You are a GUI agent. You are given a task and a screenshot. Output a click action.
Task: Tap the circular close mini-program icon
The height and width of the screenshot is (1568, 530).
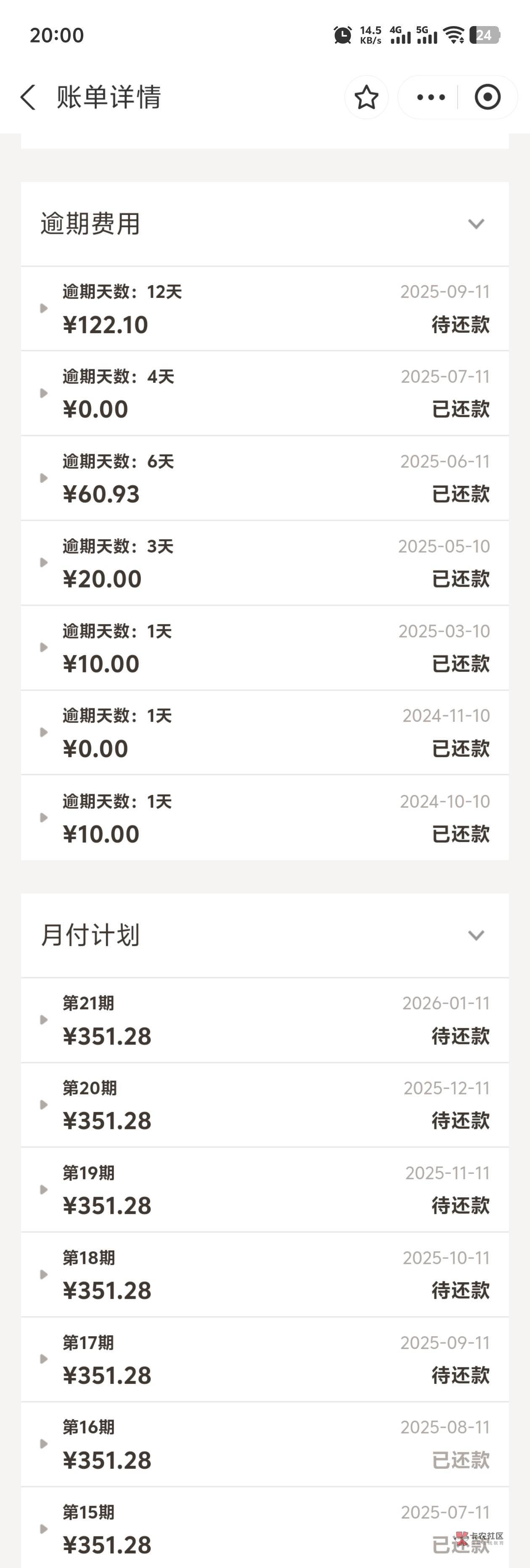(488, 98)
